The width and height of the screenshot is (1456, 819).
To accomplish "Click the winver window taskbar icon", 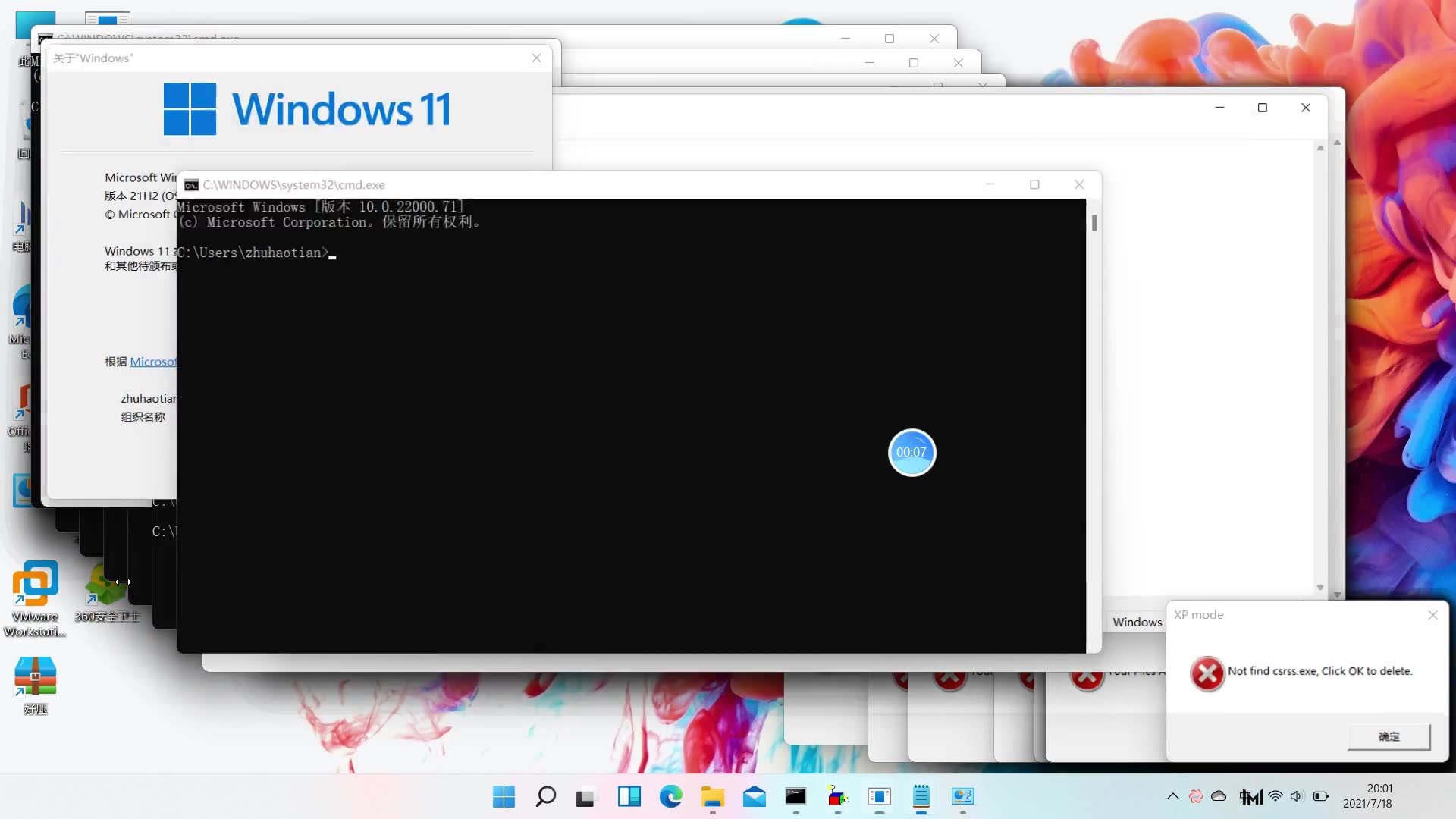I will tap(879, 796).
